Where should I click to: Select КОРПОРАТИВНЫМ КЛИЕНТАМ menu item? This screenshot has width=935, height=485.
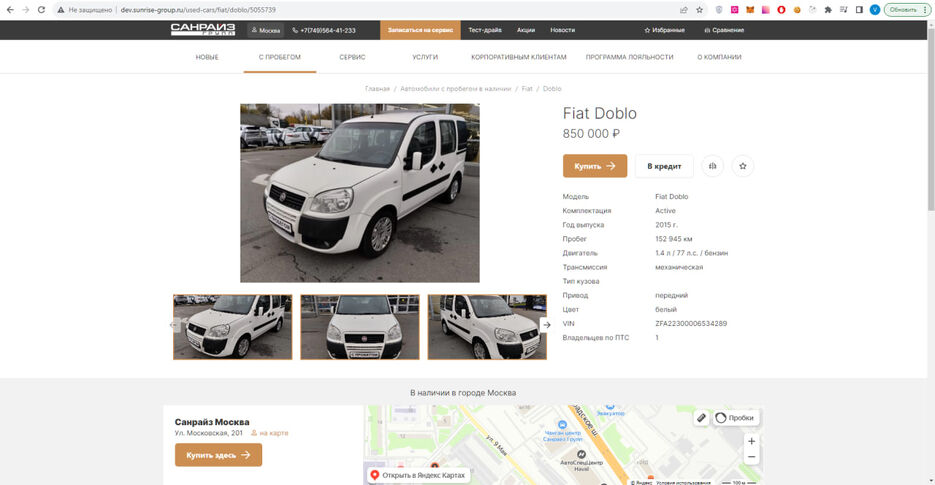(519, 57)
